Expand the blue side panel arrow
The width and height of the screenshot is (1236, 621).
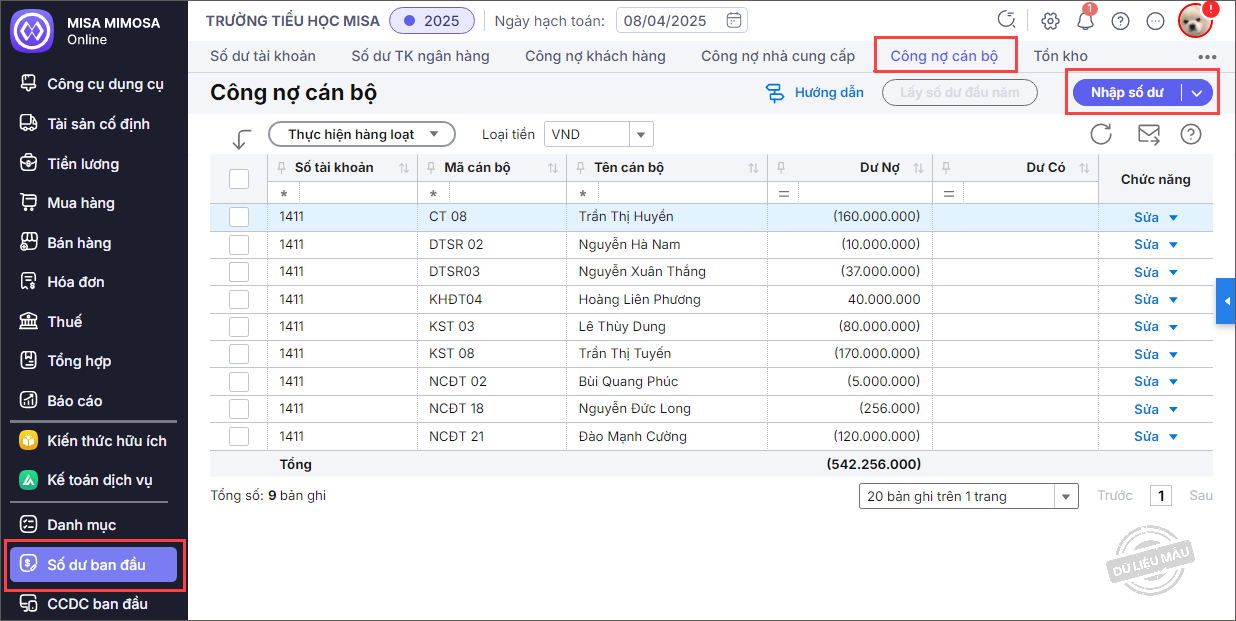(1226, 301)
